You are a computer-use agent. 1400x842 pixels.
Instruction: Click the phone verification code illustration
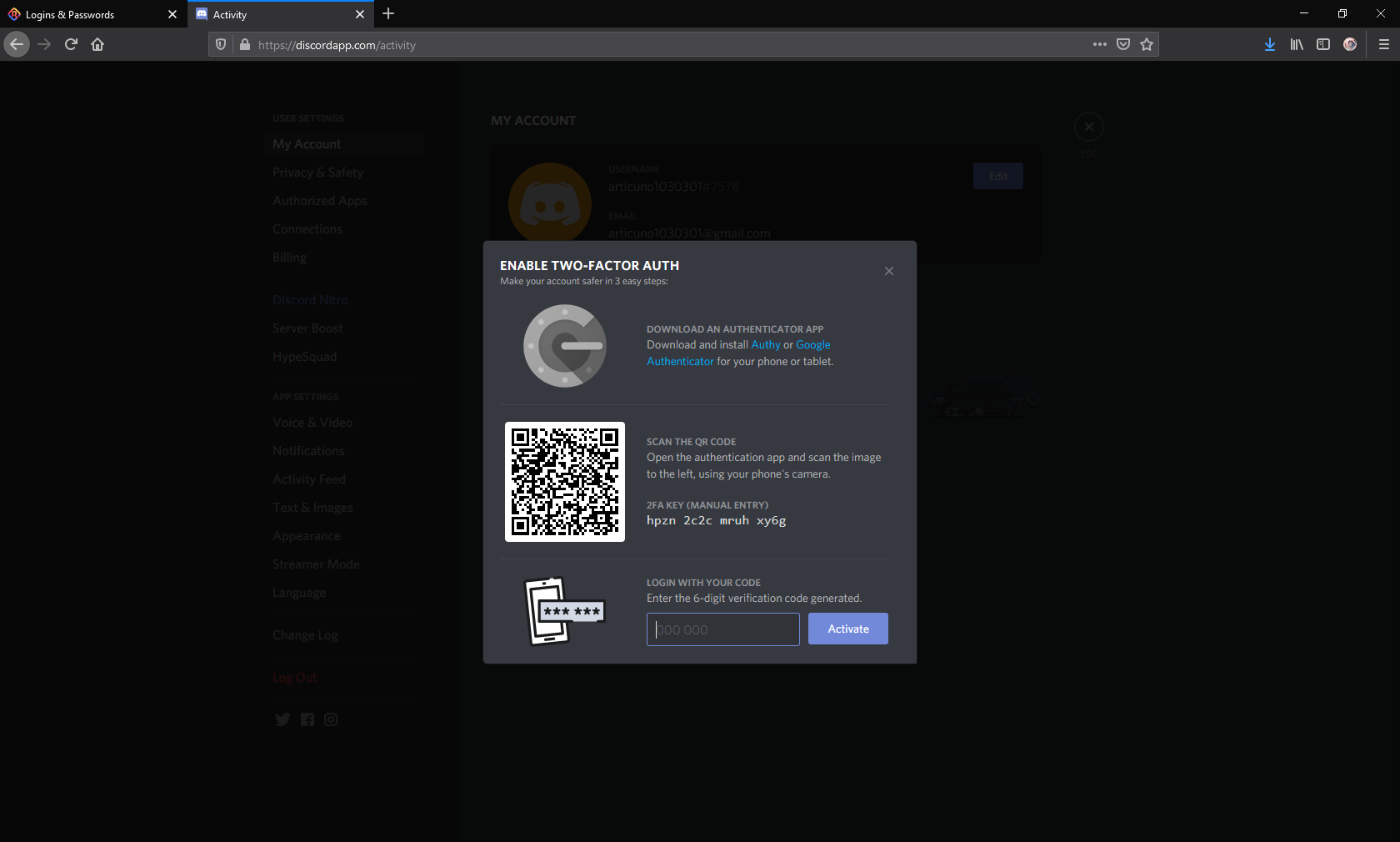click(564, 611)
